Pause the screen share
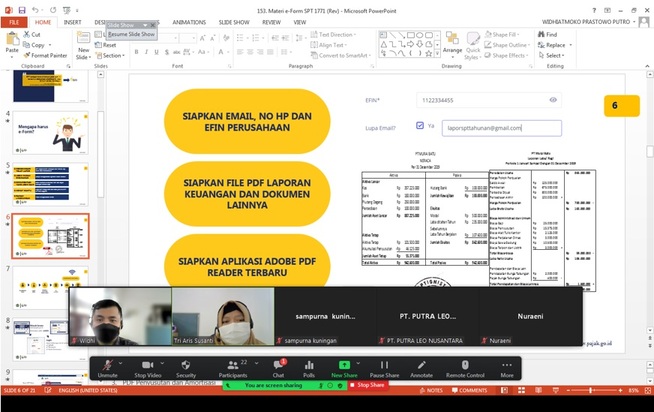The image size is (654, 412). [384, 367]
